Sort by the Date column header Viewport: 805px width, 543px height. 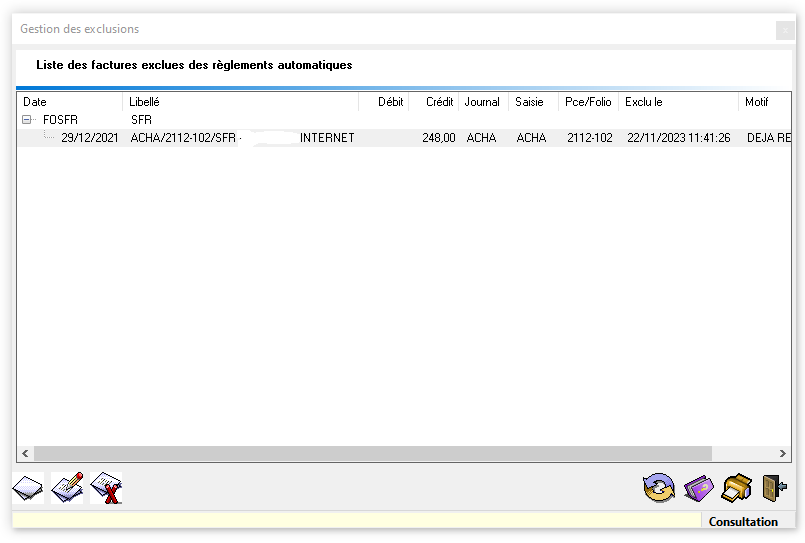pos(70,102)
